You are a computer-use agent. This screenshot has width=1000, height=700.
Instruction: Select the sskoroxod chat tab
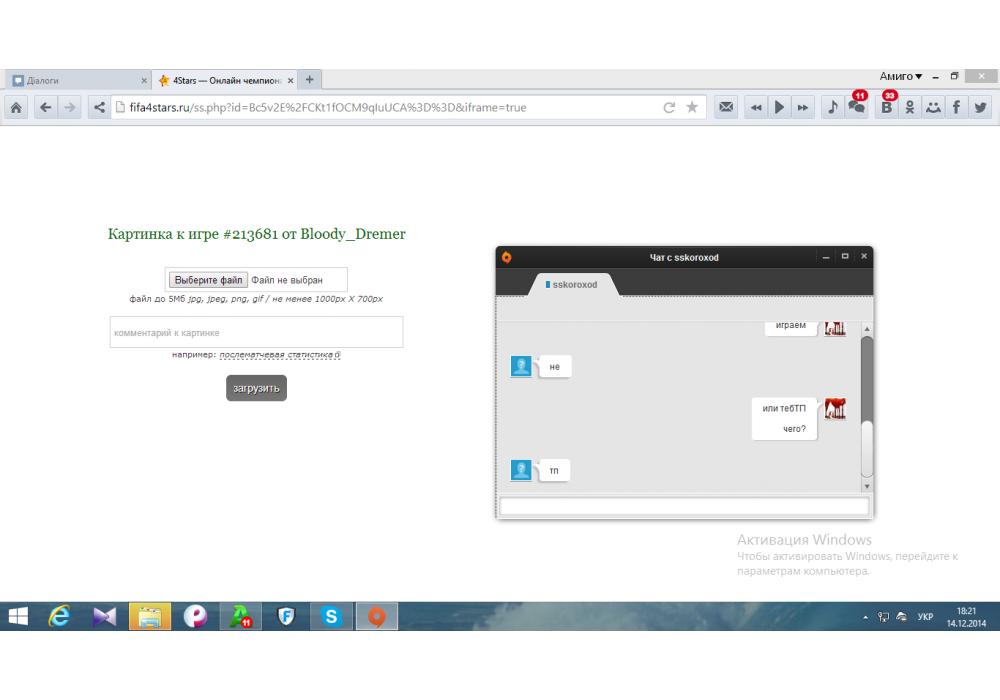[x=572, y=285]
